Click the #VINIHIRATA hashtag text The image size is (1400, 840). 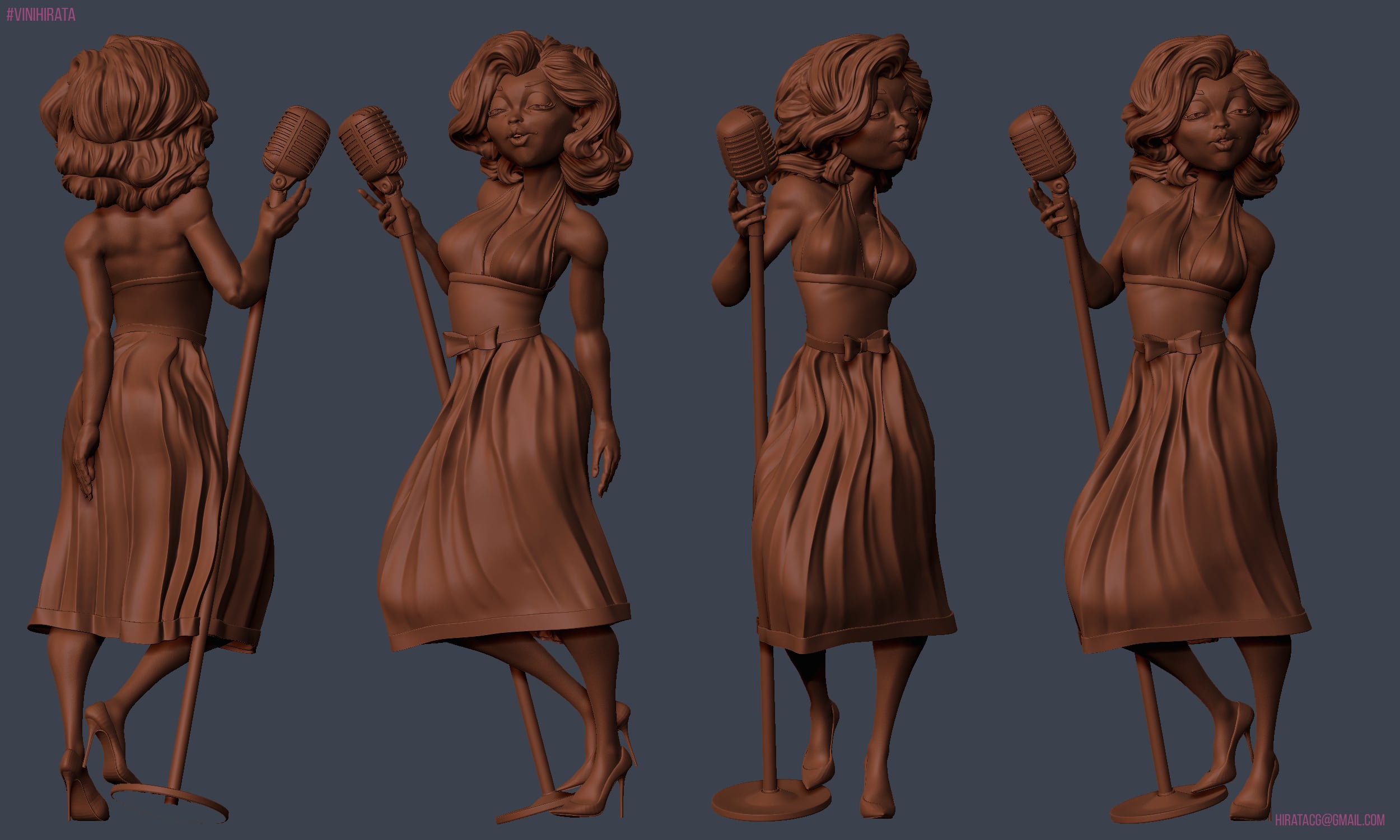click(41, 15)
